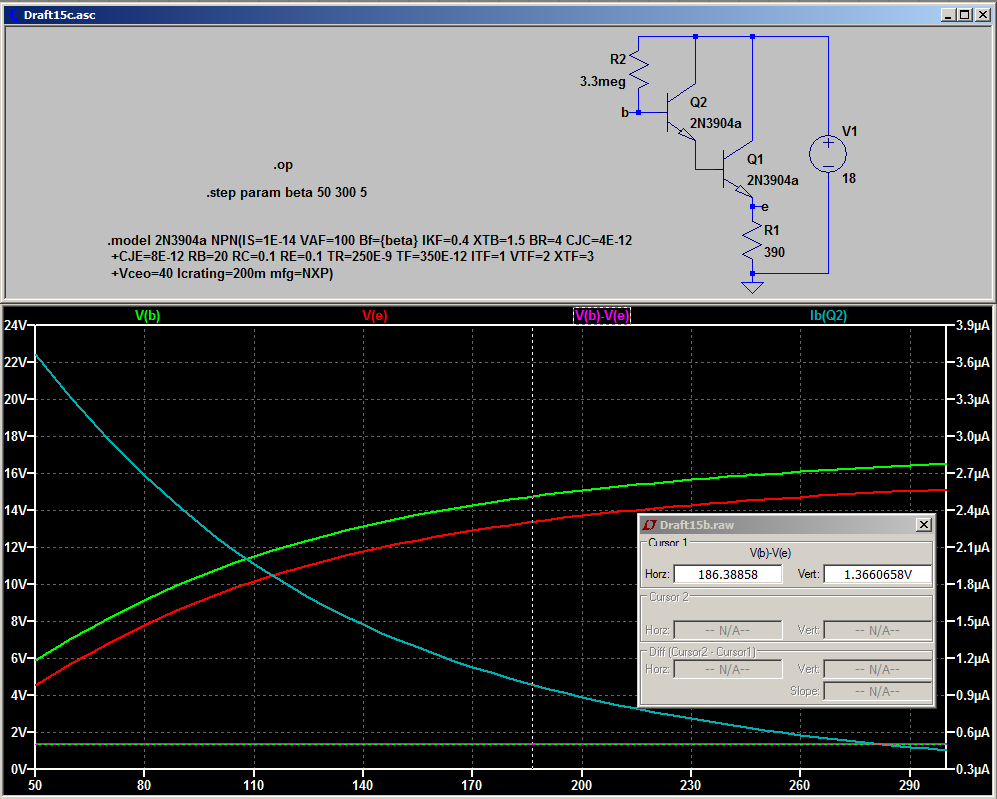Click the '+CJE=8E-12 RB=20' model continuation line
The width and height of the screenshot is (997, 799).
coord(352,256)
